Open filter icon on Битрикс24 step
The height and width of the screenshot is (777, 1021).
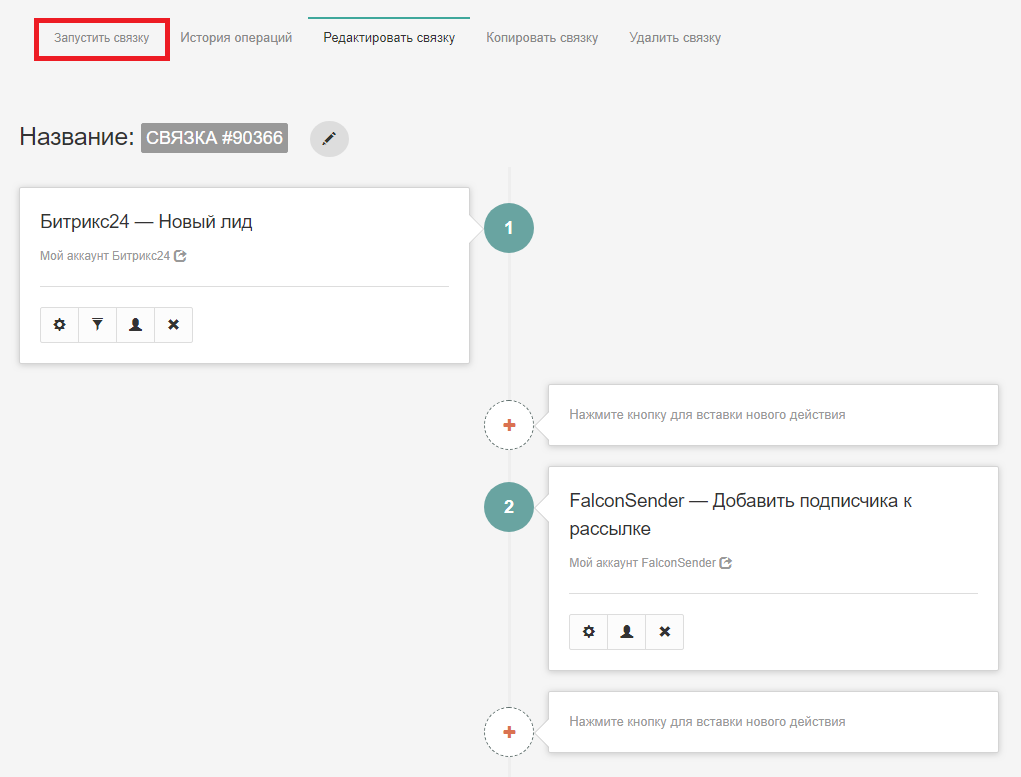97,324
